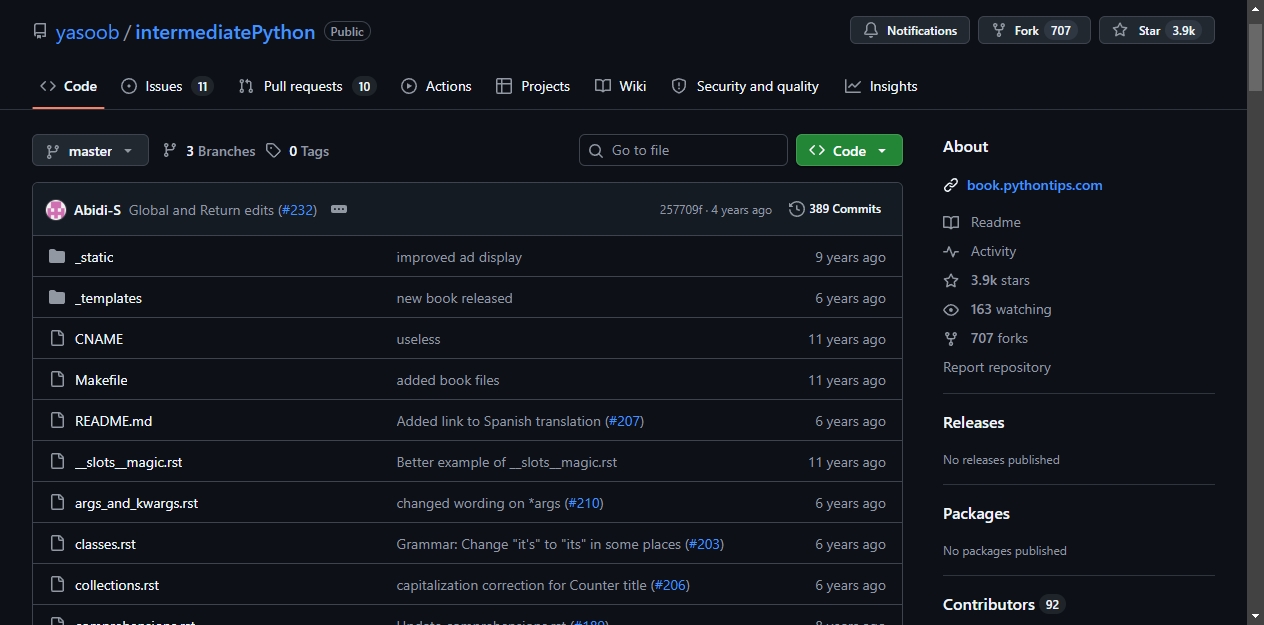This screenshot has height=625, width=1264.
Task: Star this repository
Action: [1157, 30]
